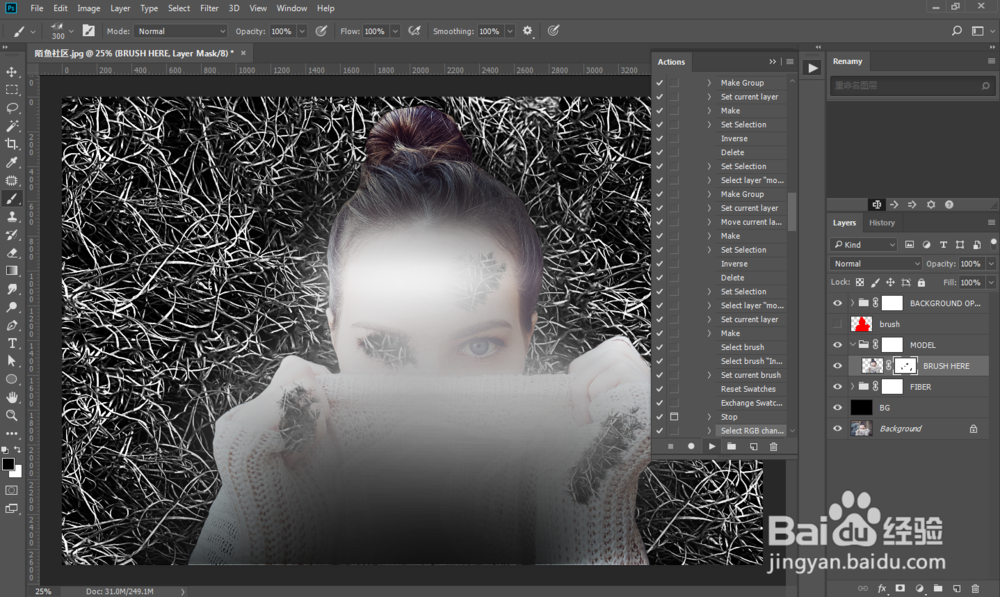Screen dimensions: 1000x597
Task: Select the Rectangular Marquee tool
Action: pyautogui.click(x=11, y=90)
